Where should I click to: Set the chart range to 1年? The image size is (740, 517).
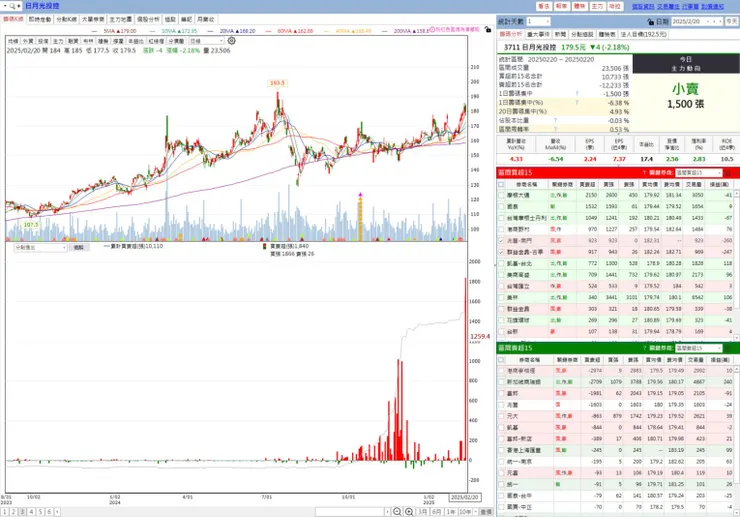coord(451,512)
